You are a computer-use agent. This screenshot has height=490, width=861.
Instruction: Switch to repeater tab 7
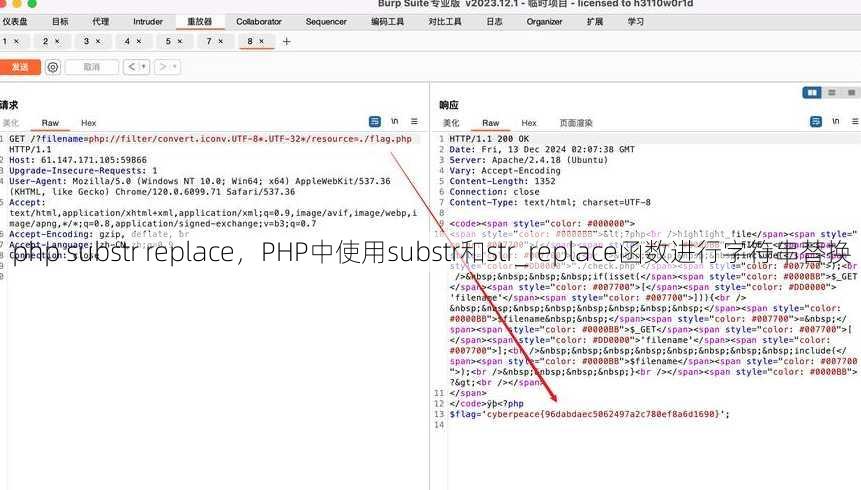(209, 41)
